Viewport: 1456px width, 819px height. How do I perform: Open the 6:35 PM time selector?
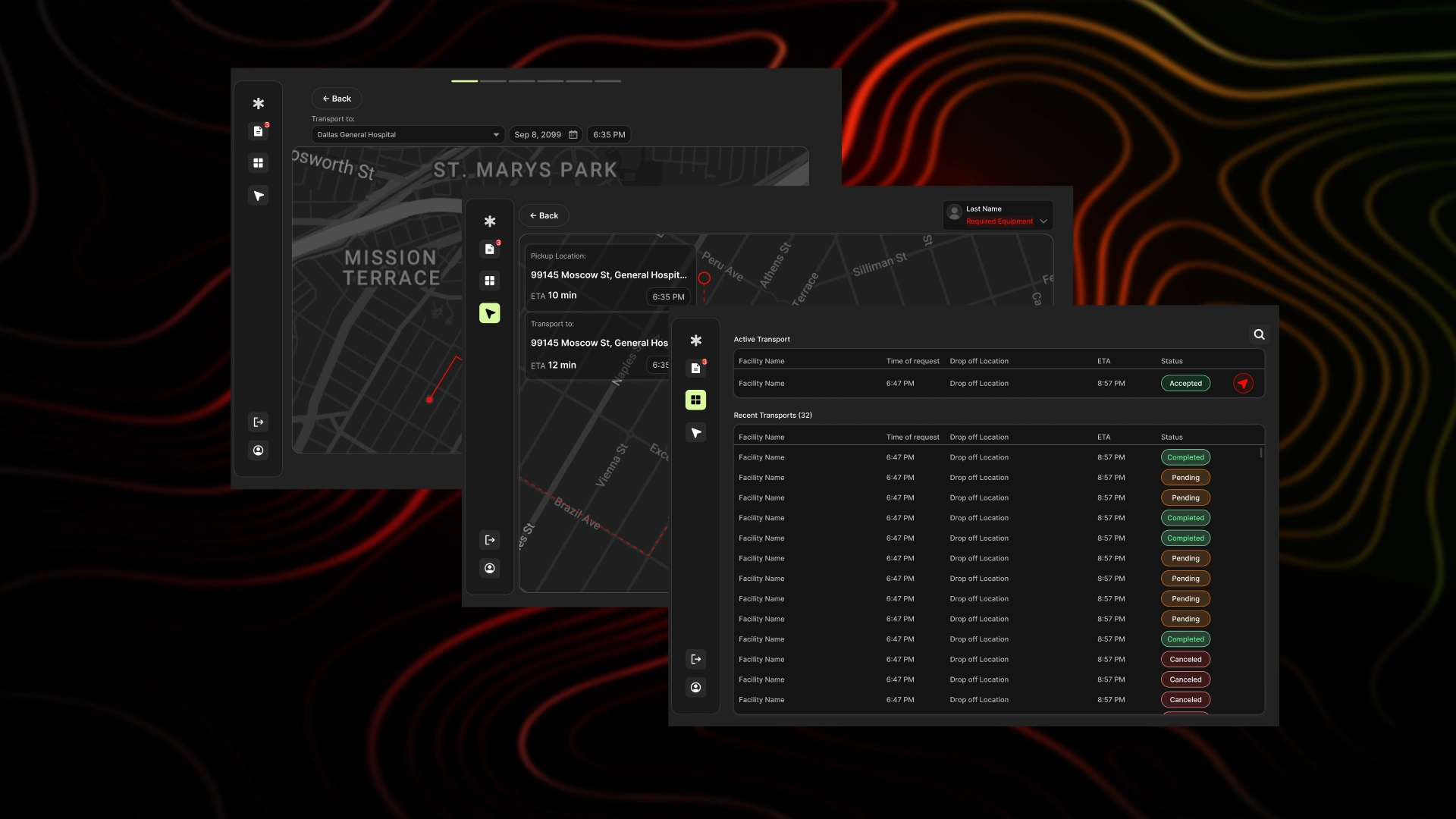[609, 135]
